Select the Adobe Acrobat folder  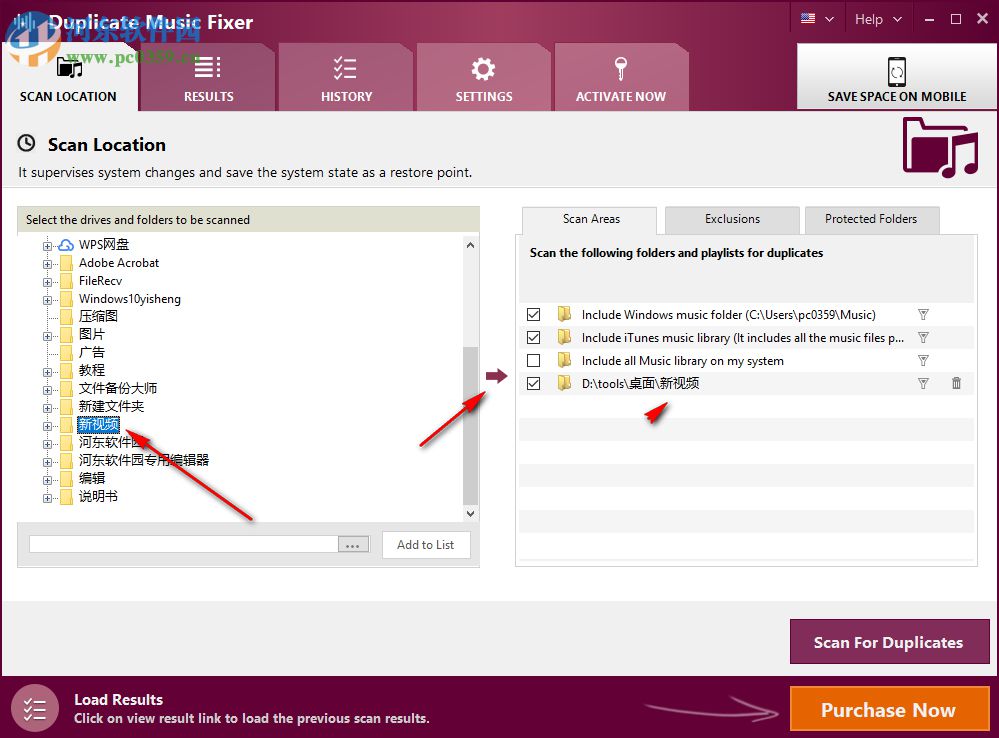click(119, 263)
